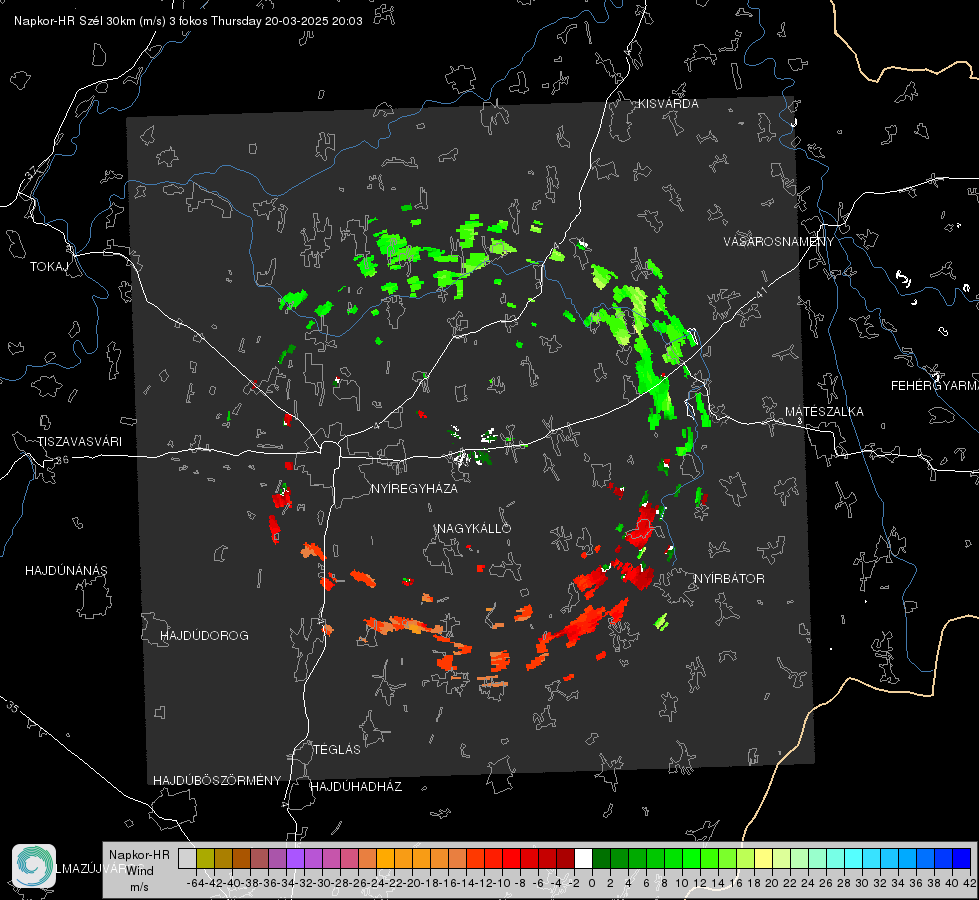Click road number 41 near Vásárosnamény
Image resolution: width=979 pixels, height=900 pixels.
pyautogui.click(x=761, y=292)
